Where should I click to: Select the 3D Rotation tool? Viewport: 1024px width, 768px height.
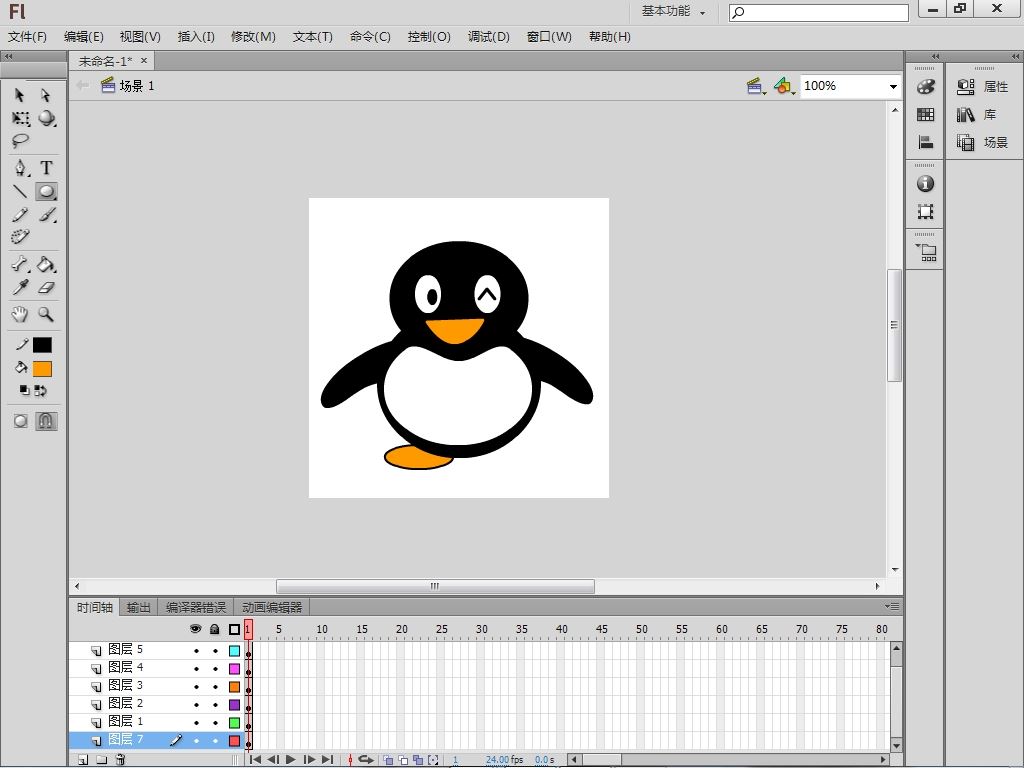coord(46,118)
